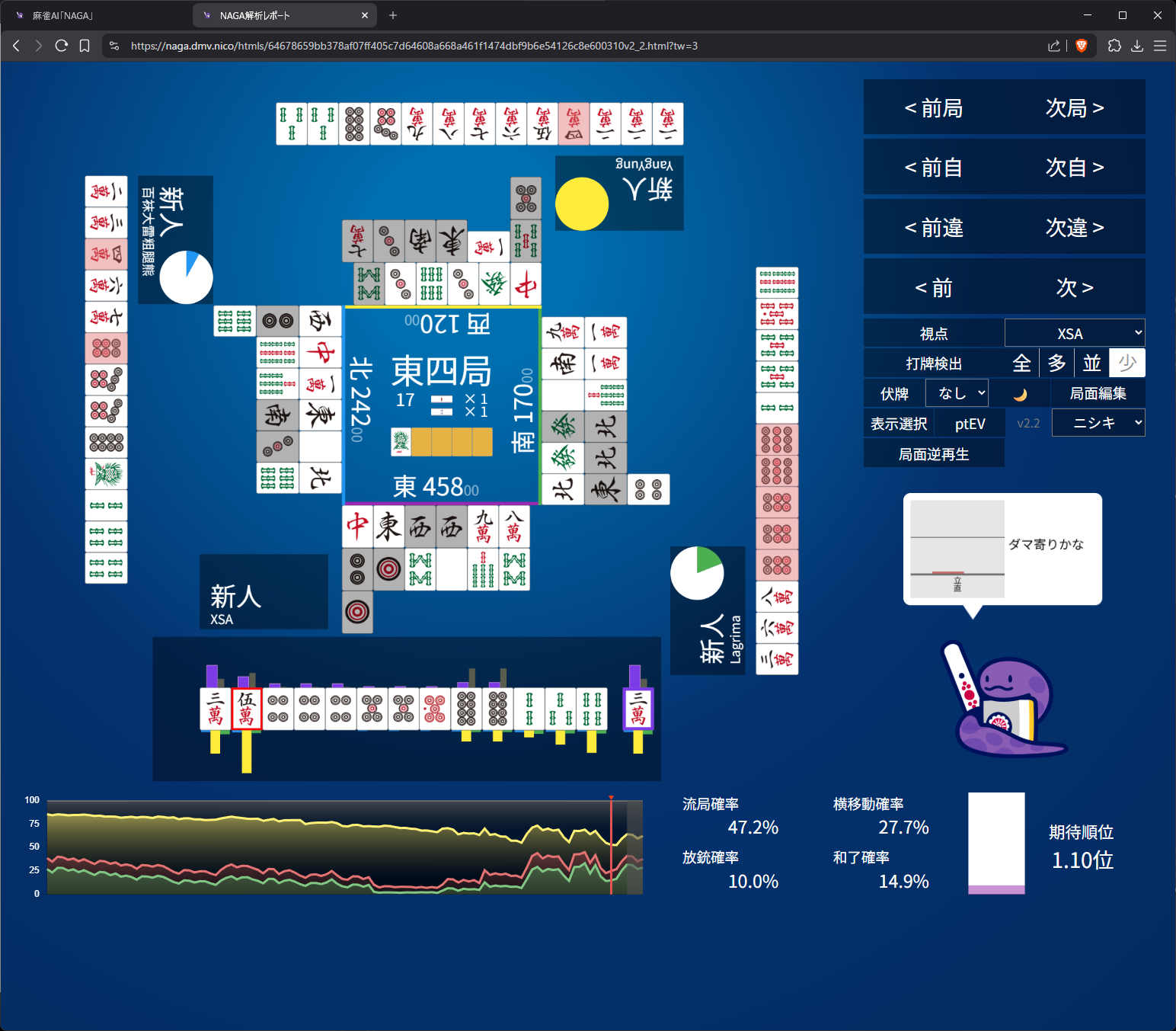Go to next round with 次局 >
The height and width of the screenshot is (1031, 1176).
tap(1074, 108)
